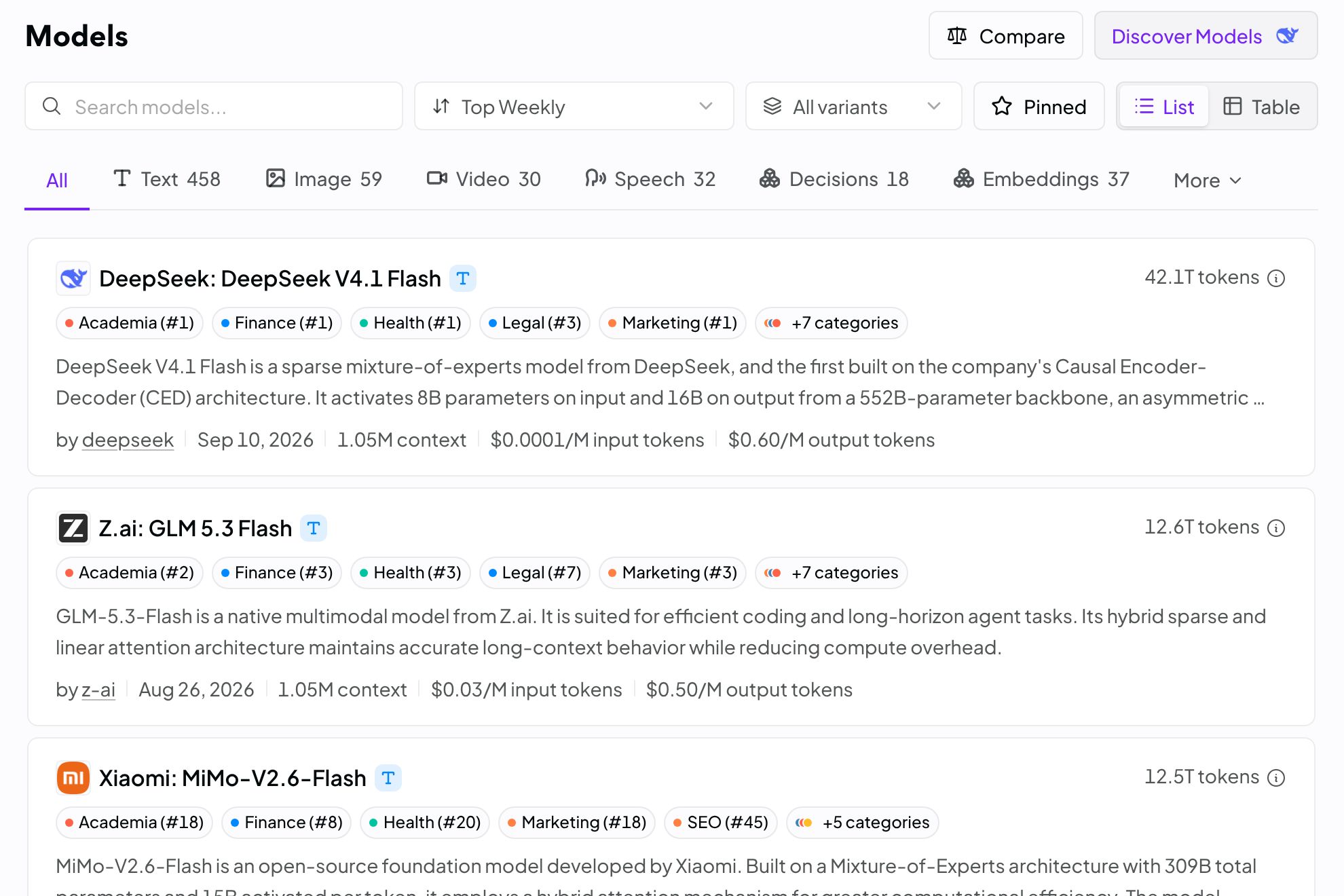The image size is (1344, 896).
Task: Select the Embeddings 37 tab
Action: tap(1041, 179)
